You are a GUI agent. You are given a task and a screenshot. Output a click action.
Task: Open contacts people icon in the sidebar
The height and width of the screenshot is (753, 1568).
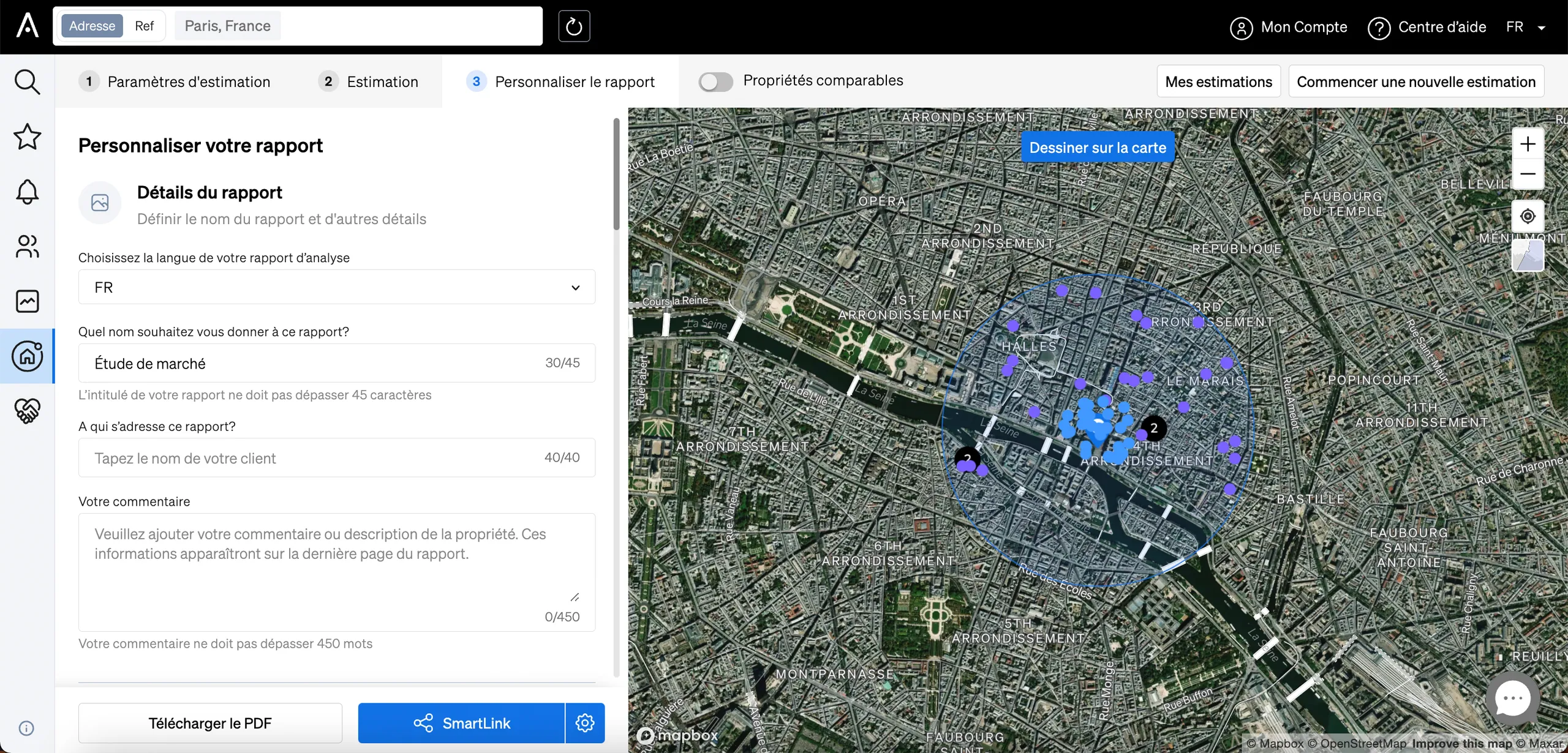[27, 246]
